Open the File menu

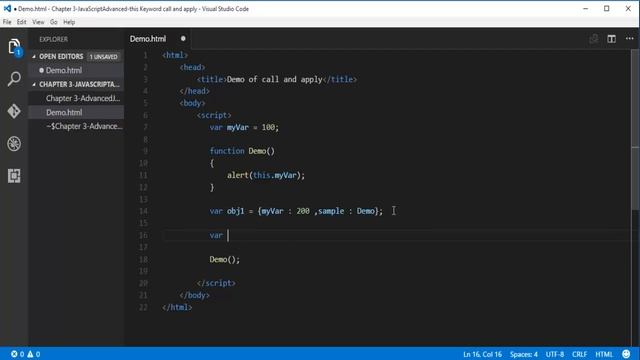7,22
